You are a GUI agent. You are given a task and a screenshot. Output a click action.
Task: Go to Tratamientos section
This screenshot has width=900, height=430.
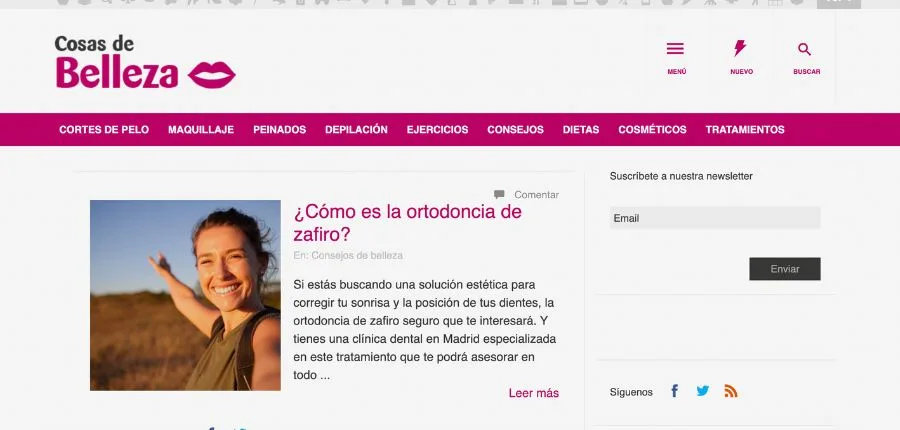(745, 130)
